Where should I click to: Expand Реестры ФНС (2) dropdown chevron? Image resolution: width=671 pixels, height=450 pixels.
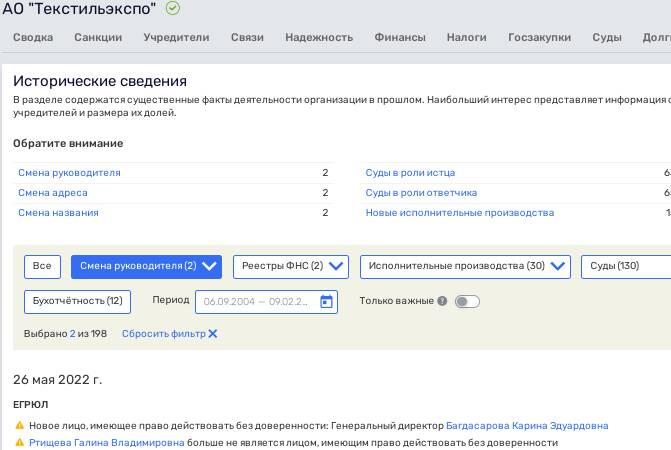pos(336,266)
